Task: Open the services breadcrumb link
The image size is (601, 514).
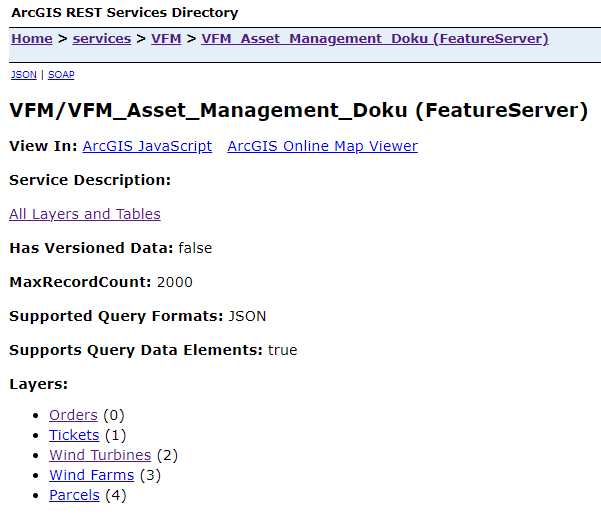Action: point(101,39)
